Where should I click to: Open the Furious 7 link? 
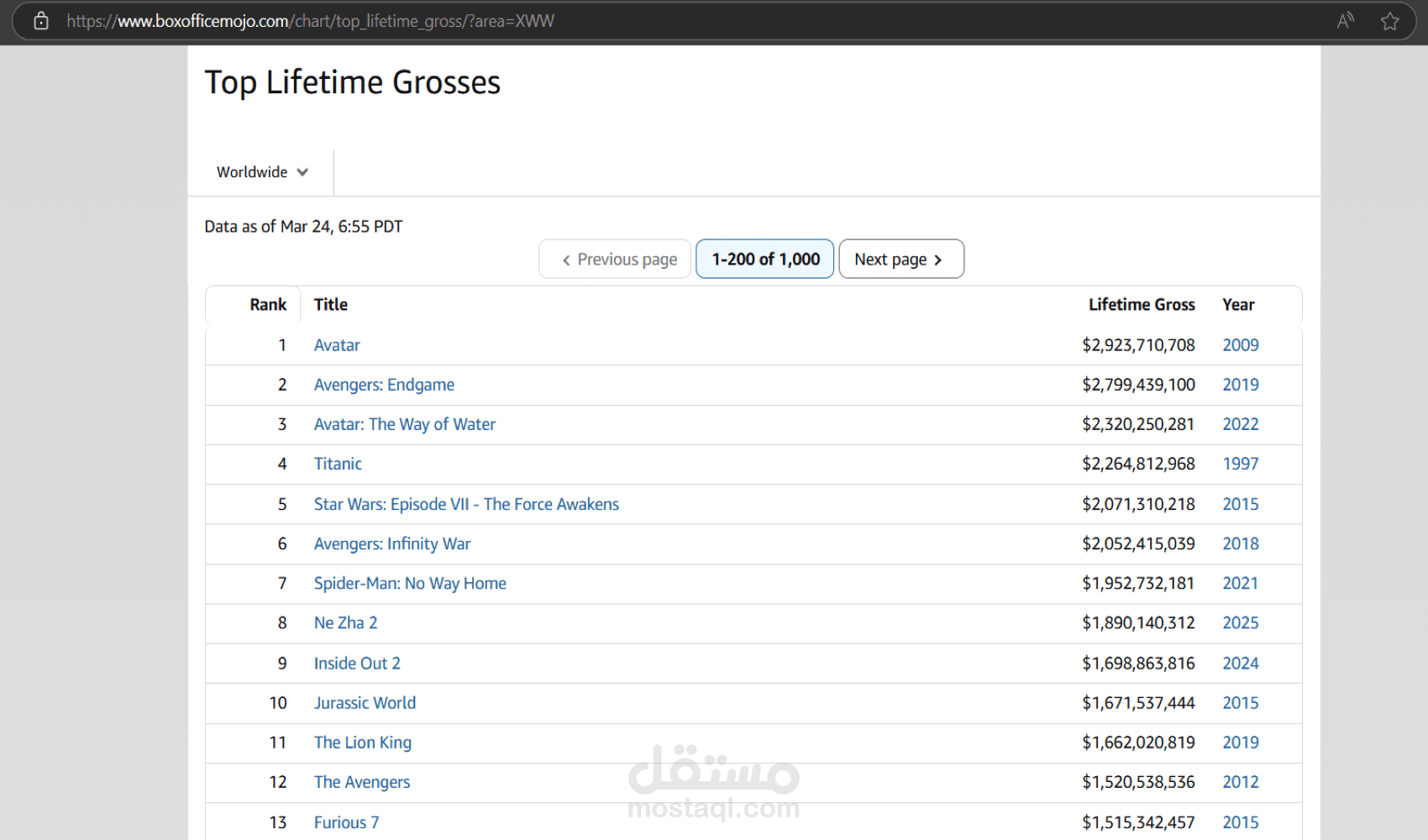point(346,822)
